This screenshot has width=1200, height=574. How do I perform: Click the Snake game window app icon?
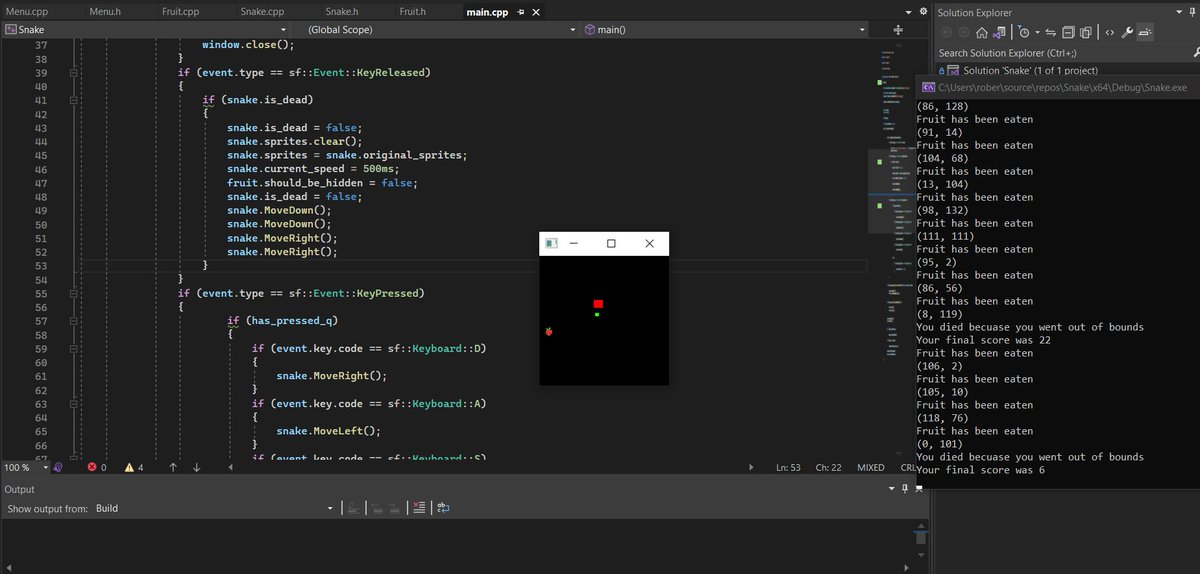551,243
